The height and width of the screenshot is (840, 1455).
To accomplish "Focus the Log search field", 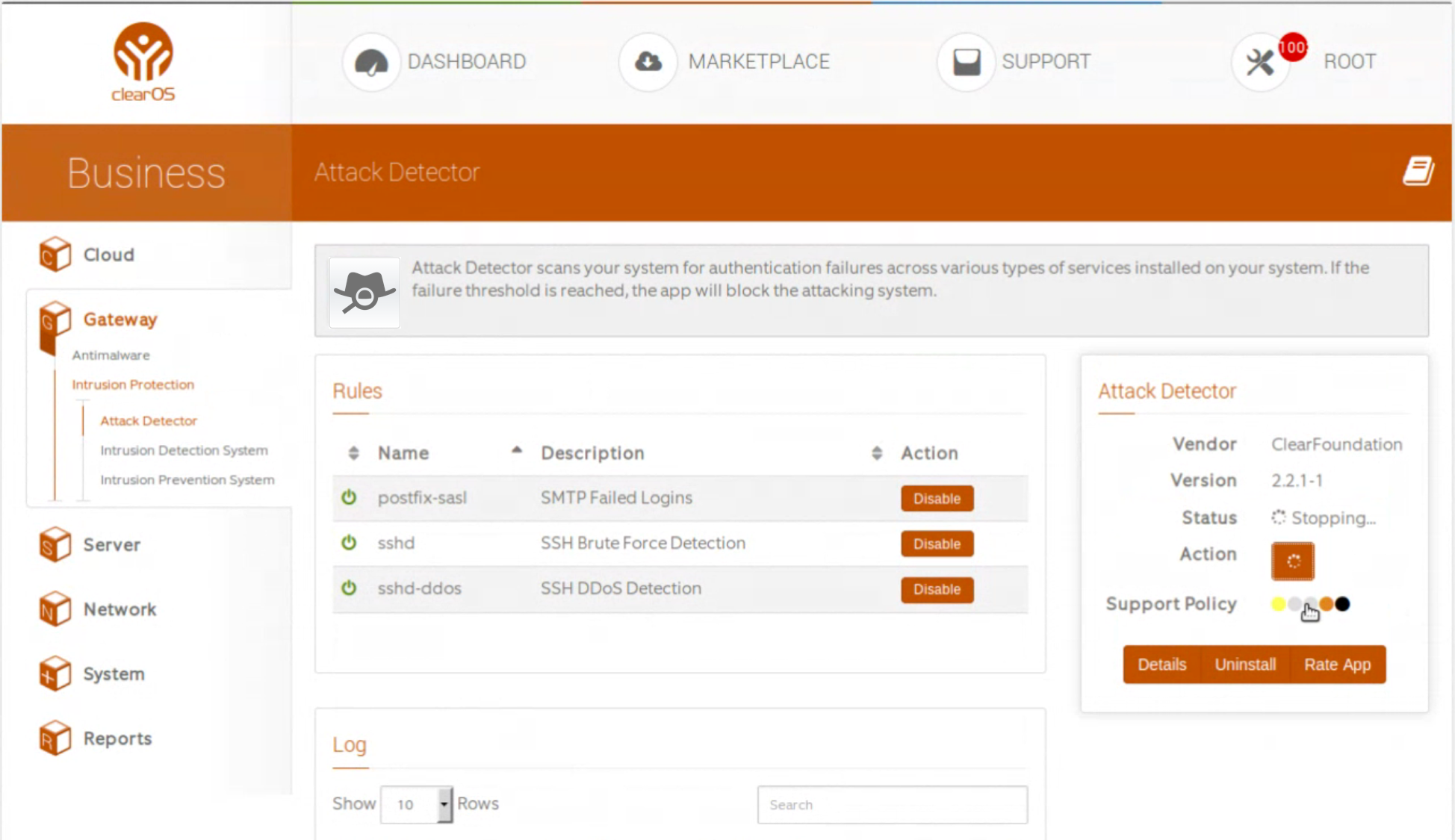I will (893, 805).
